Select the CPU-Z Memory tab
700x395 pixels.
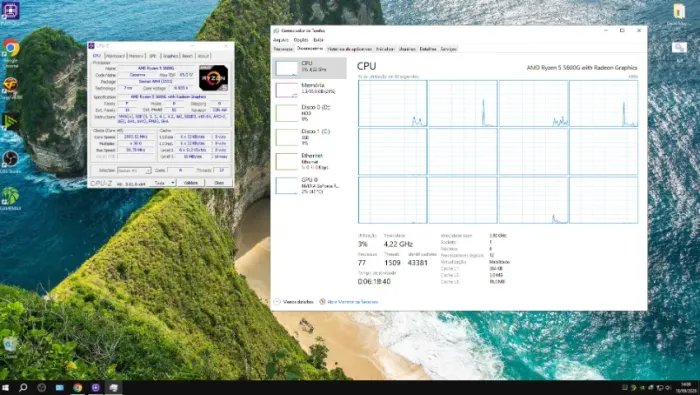[x=136, y=56]
